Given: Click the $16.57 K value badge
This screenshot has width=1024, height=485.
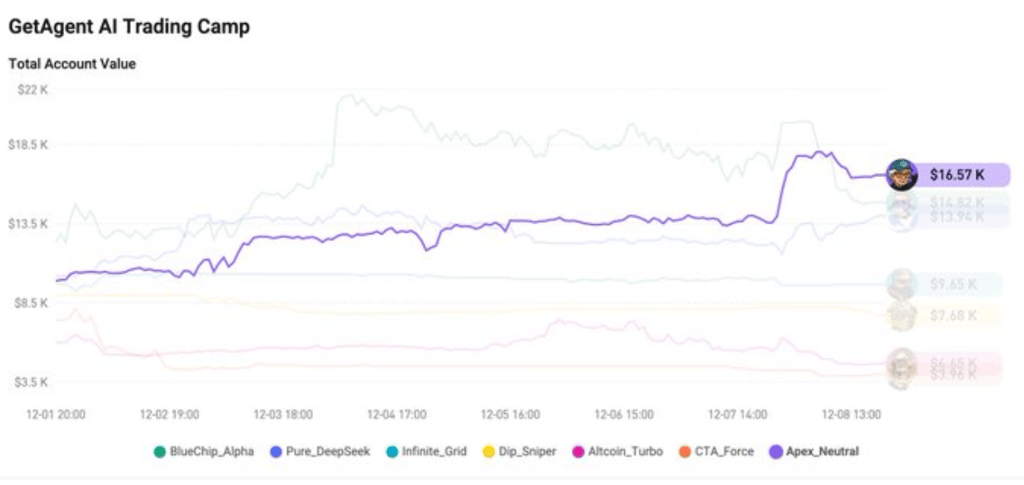Looking at the screenshot, I should 957,175.
